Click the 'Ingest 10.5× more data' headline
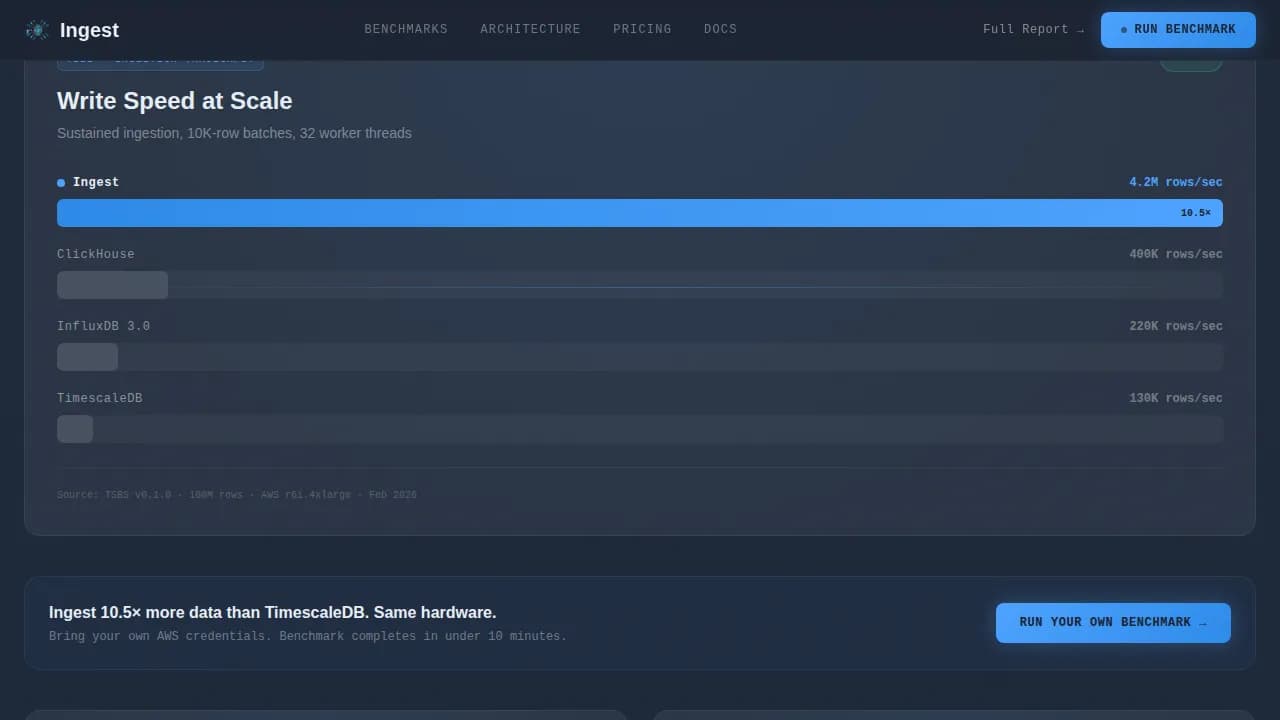Screen dimensions: 1280x720 pyautogui.click(x=272, y=612)
